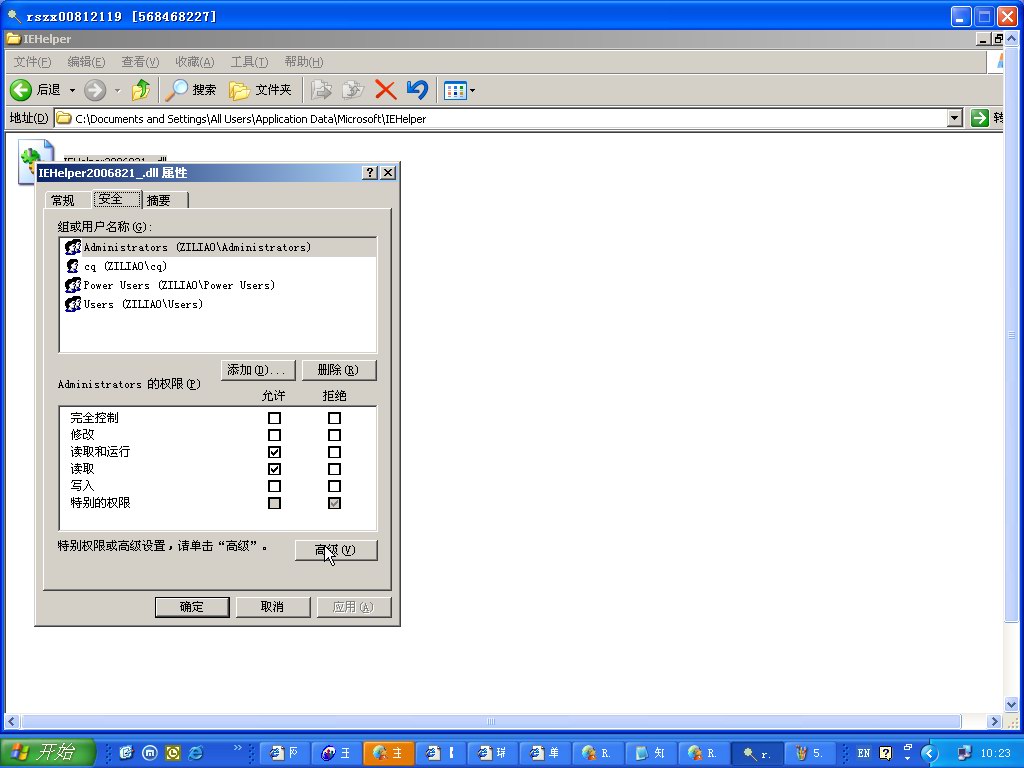Click the Back arrow in the Explorer toolbar
Image resolution: width=1024 pixels, height=768 pixels.
(x=21, y=89)
